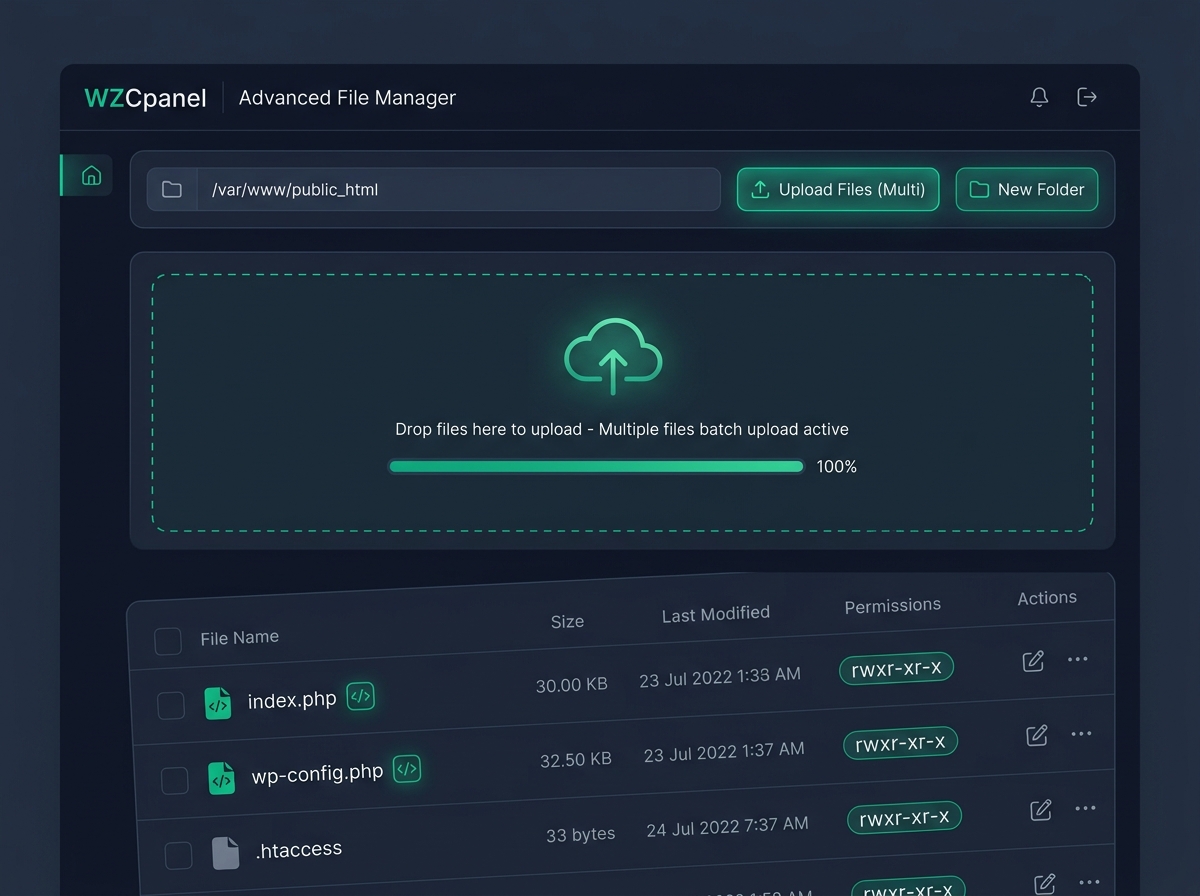Click the /var/www/public_html path field
This screenshot has width=1200, height=896.
pyautogui.click(x=434, y=189)
